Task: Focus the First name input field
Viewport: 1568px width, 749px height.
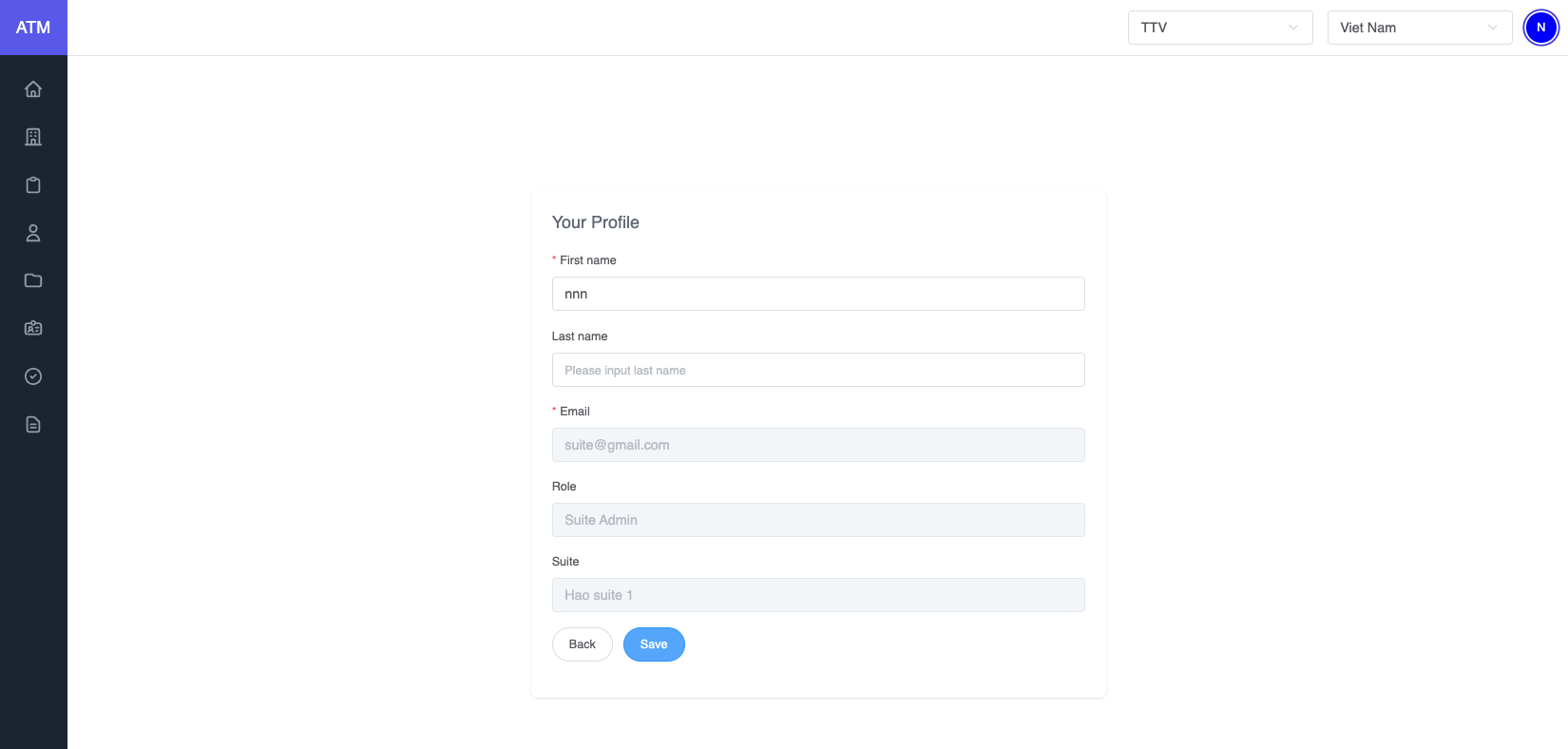Action: (817, 294)
